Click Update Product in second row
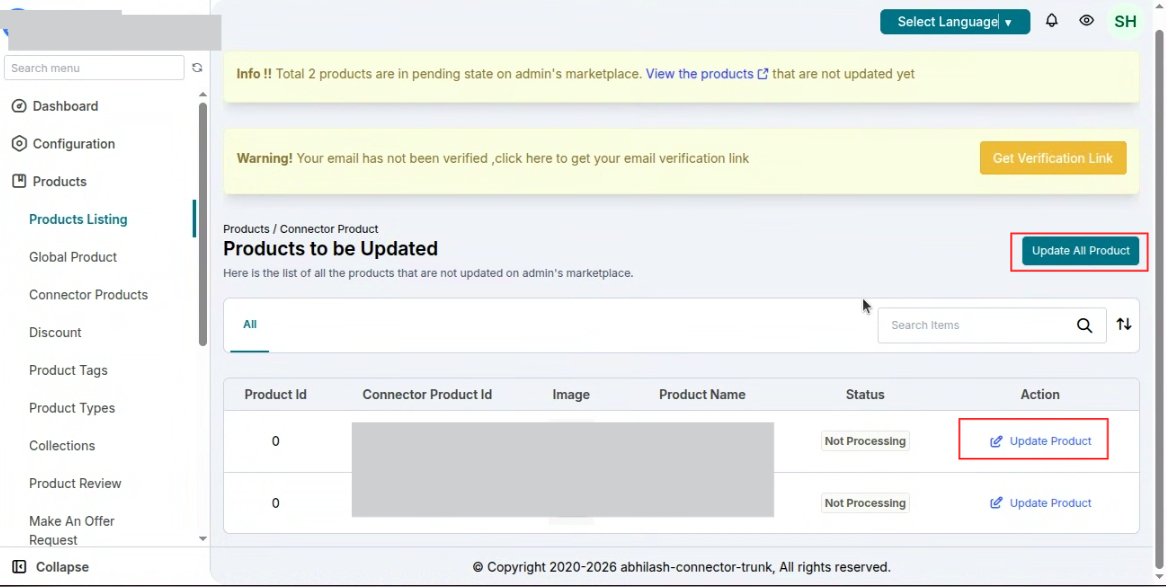Screen dimensions: 1166x587 1050,503
